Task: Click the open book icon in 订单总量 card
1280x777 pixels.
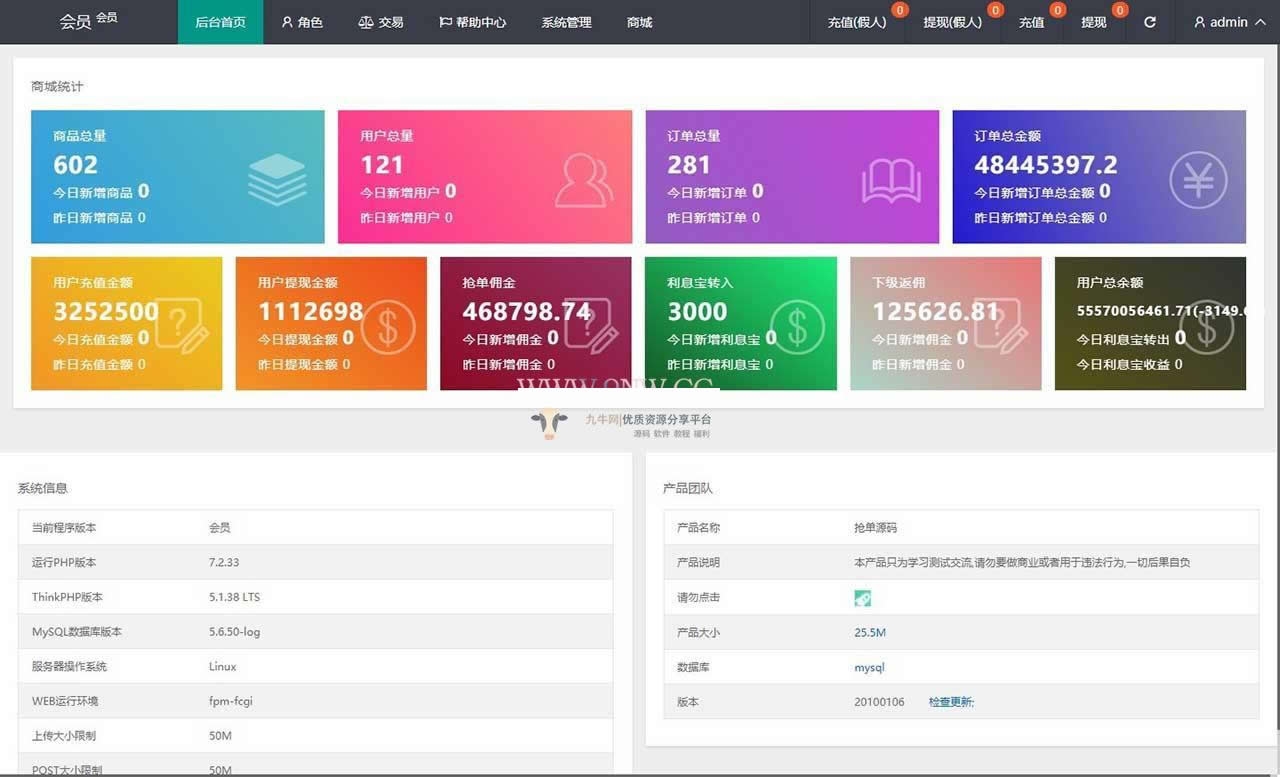Action: (x=891, y=180)
